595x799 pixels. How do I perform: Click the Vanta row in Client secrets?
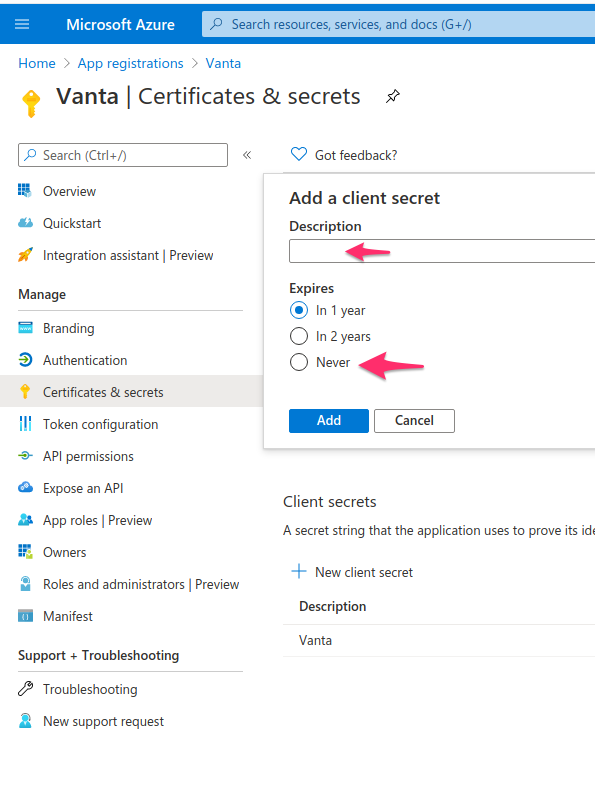pos(439,641)
